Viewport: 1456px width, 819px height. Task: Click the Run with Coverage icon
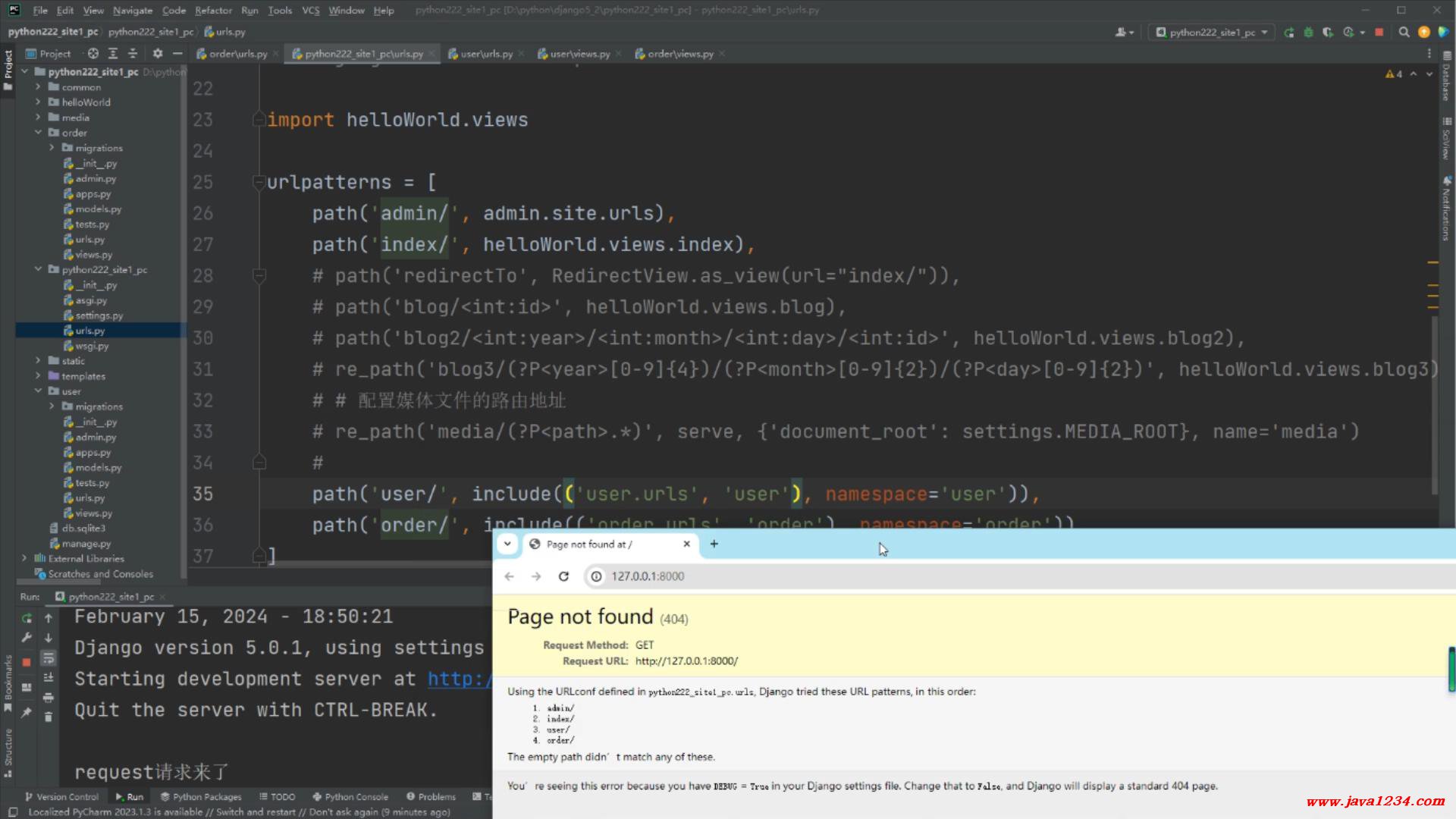coord(1327,32)
